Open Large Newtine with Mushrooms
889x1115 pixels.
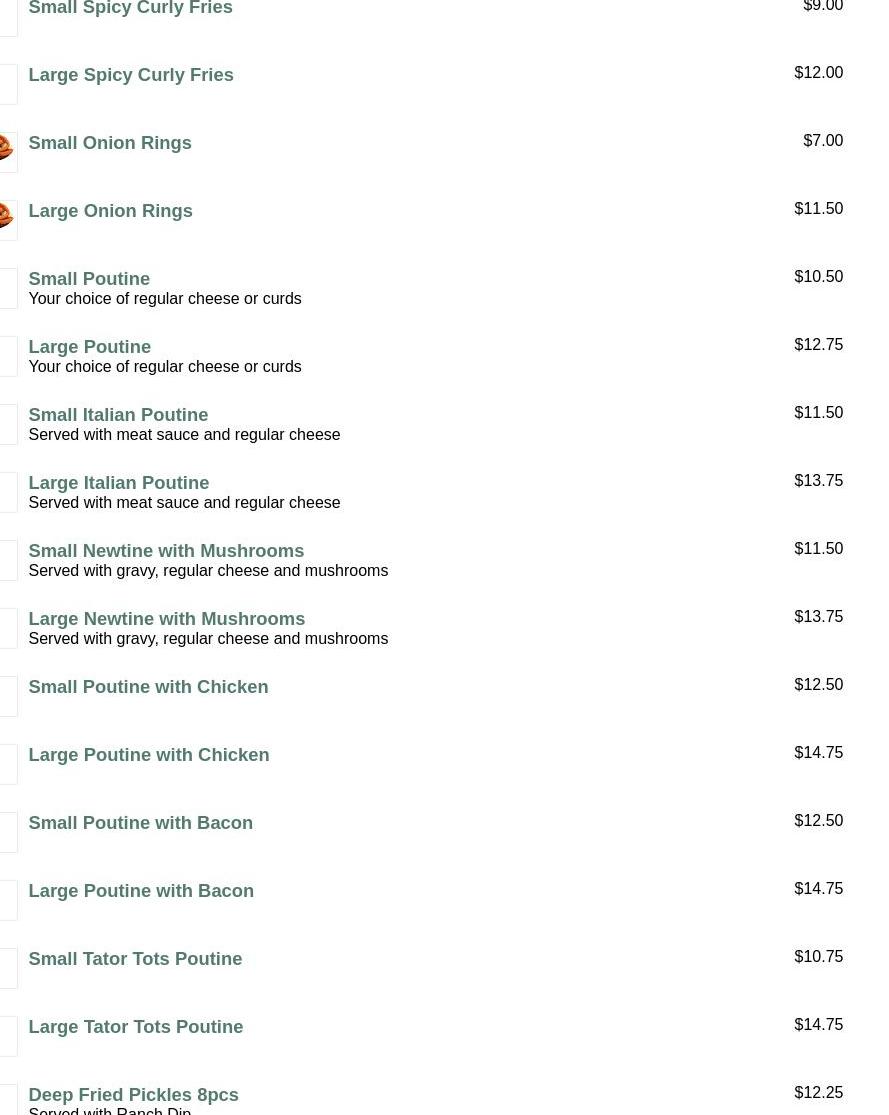(166, 619)
